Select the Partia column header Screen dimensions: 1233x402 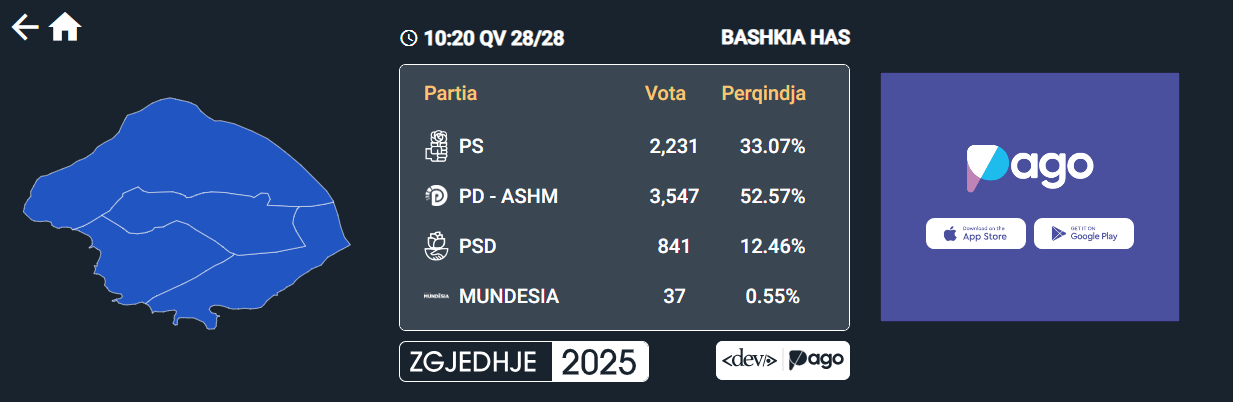point(450,94)
